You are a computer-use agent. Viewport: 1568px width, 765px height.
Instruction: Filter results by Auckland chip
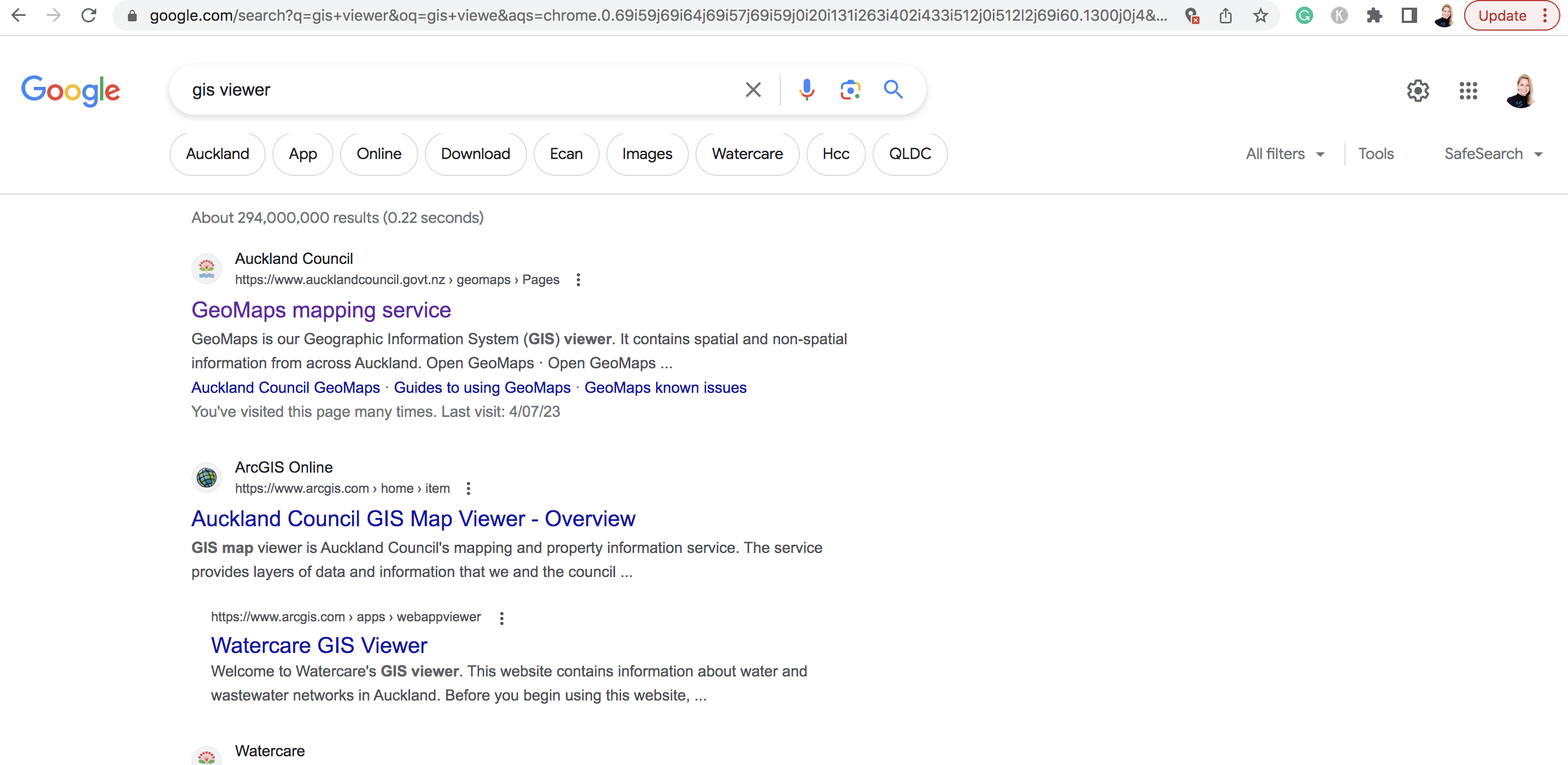(x=217, y=154)
